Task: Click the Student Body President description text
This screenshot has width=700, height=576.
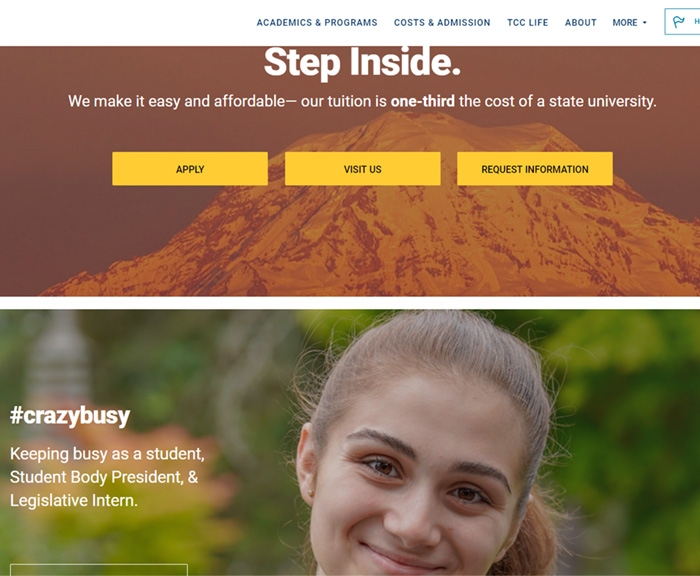Action: click(x=107, y=477)
